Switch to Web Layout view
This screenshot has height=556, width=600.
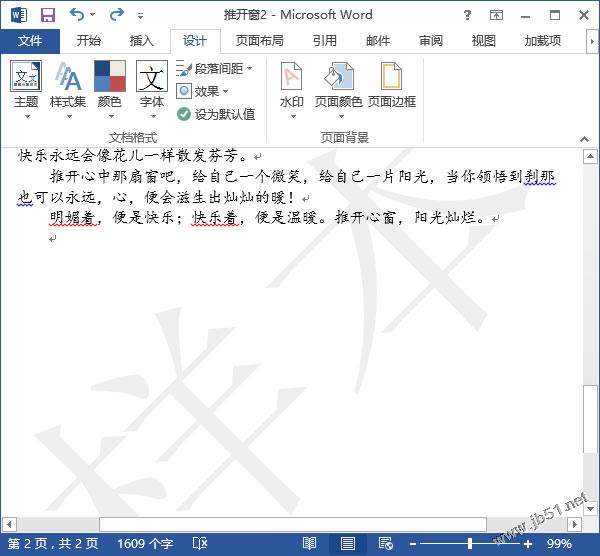pyautogui.click(x=385, y=543)
